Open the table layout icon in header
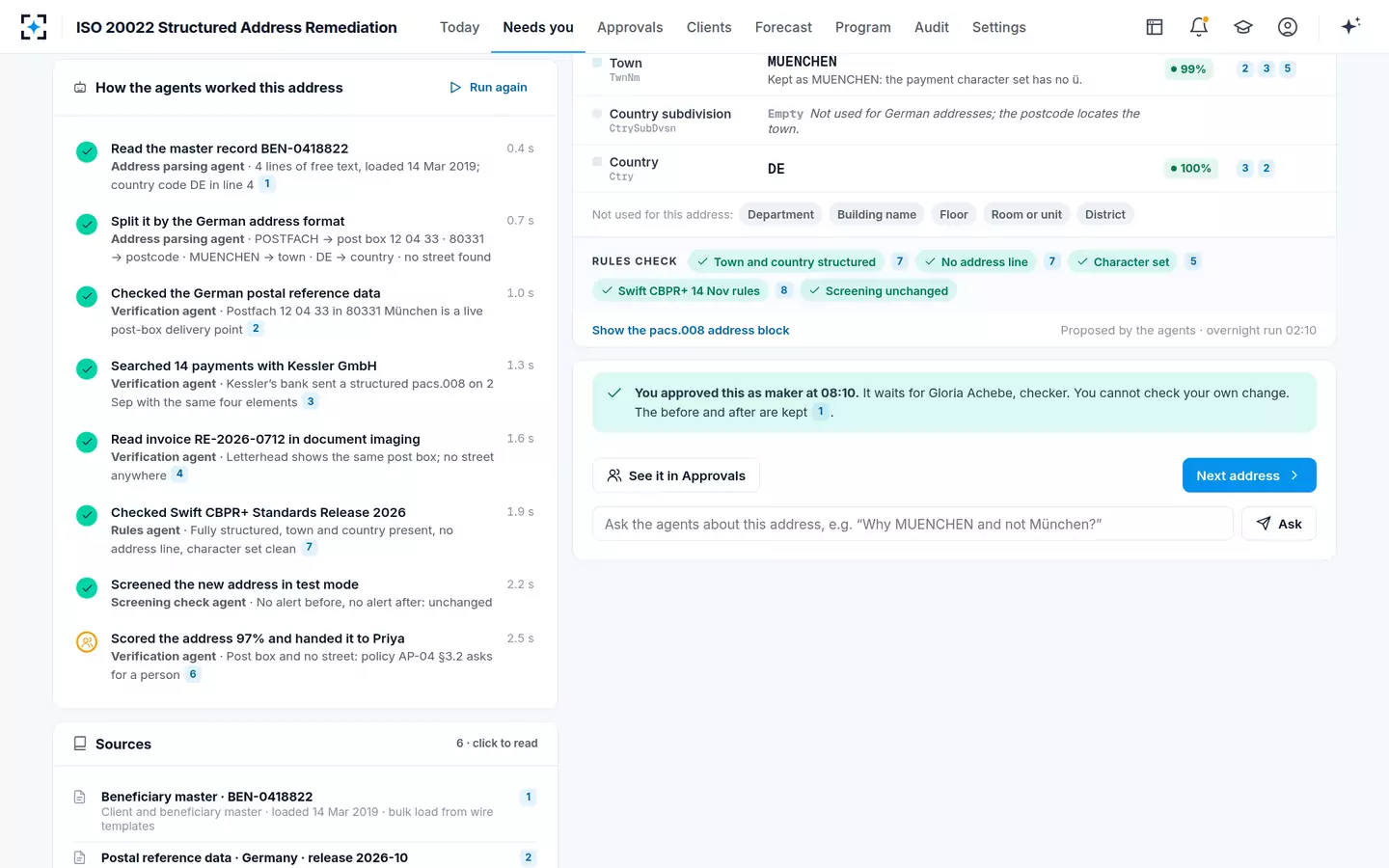This screenshot has width=1389, height=868. tap(1155, 27)
